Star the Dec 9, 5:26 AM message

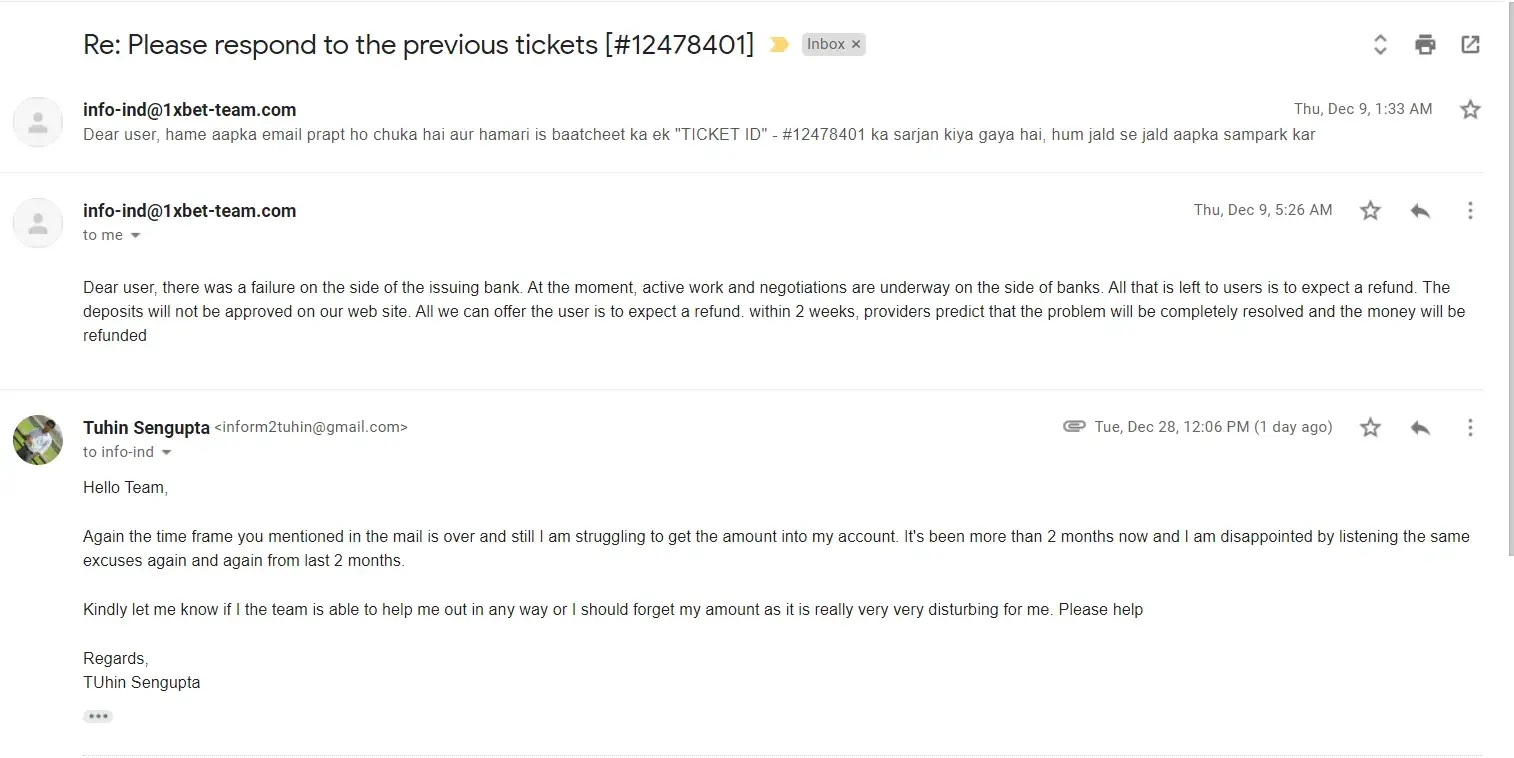[x=1370, y=210]
